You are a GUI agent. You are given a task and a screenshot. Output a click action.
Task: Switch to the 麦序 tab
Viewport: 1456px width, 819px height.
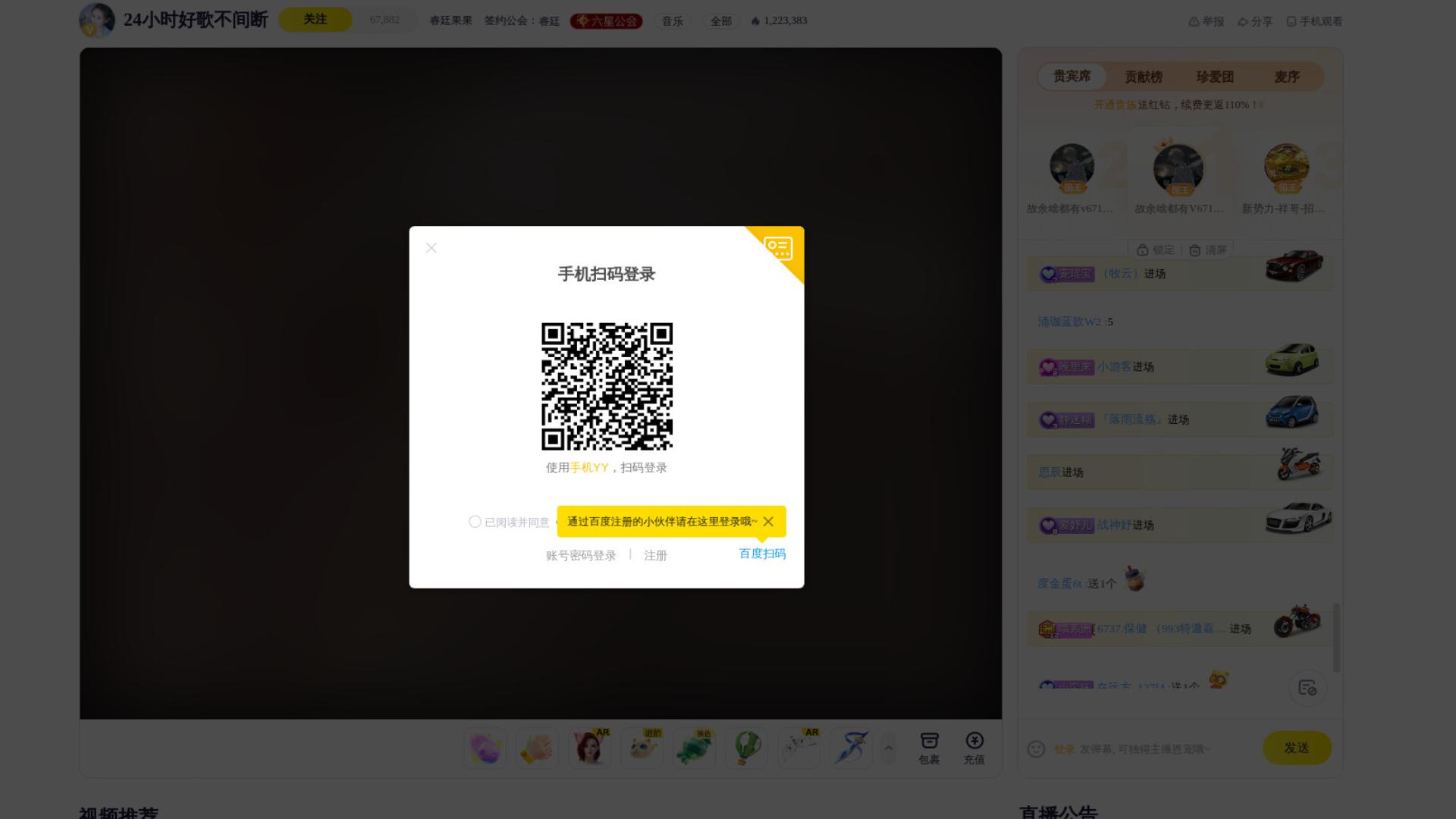point(1287,77)
